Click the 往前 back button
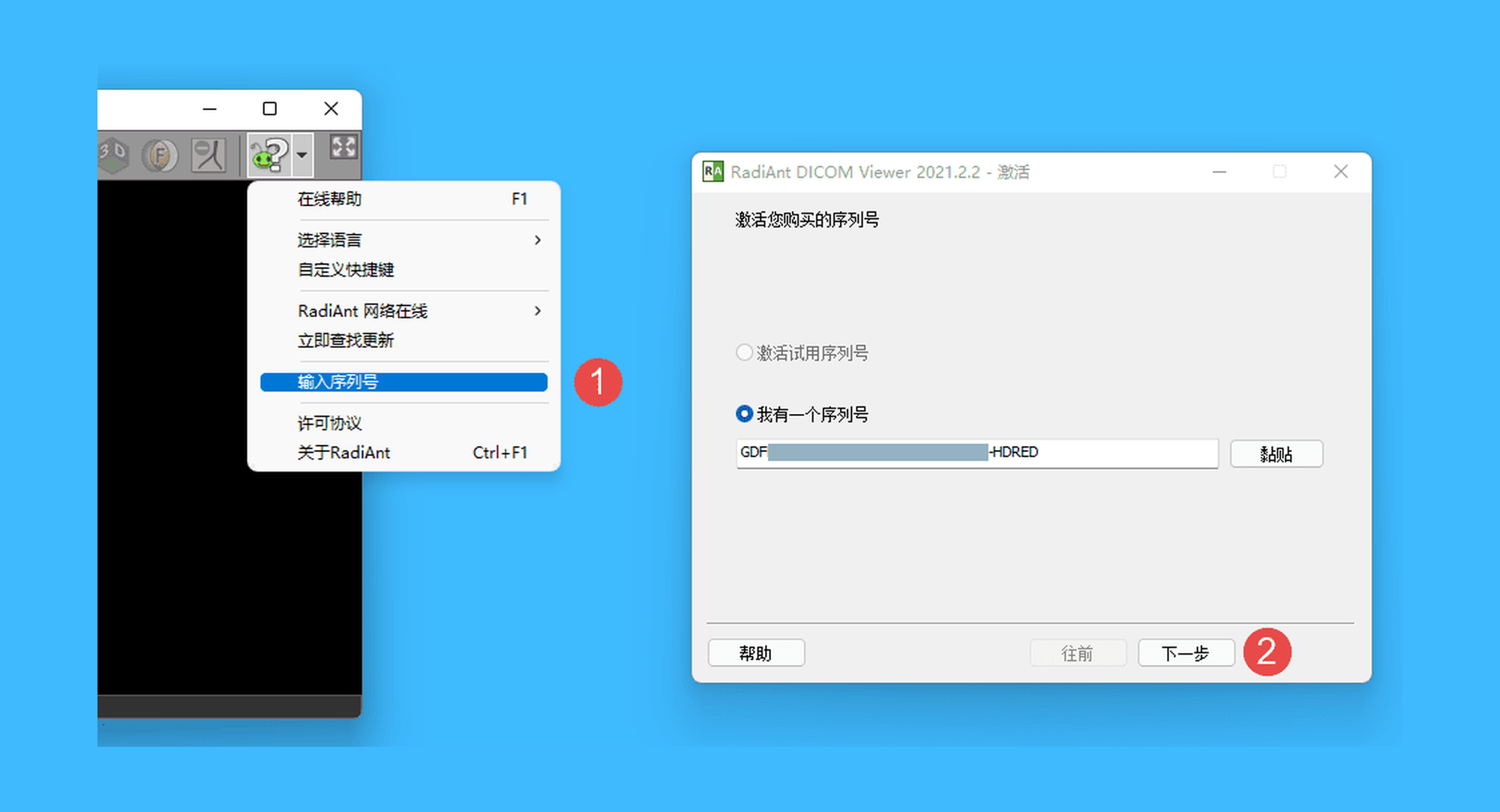Screen dimensions: 1500x812 [1078, 653]
